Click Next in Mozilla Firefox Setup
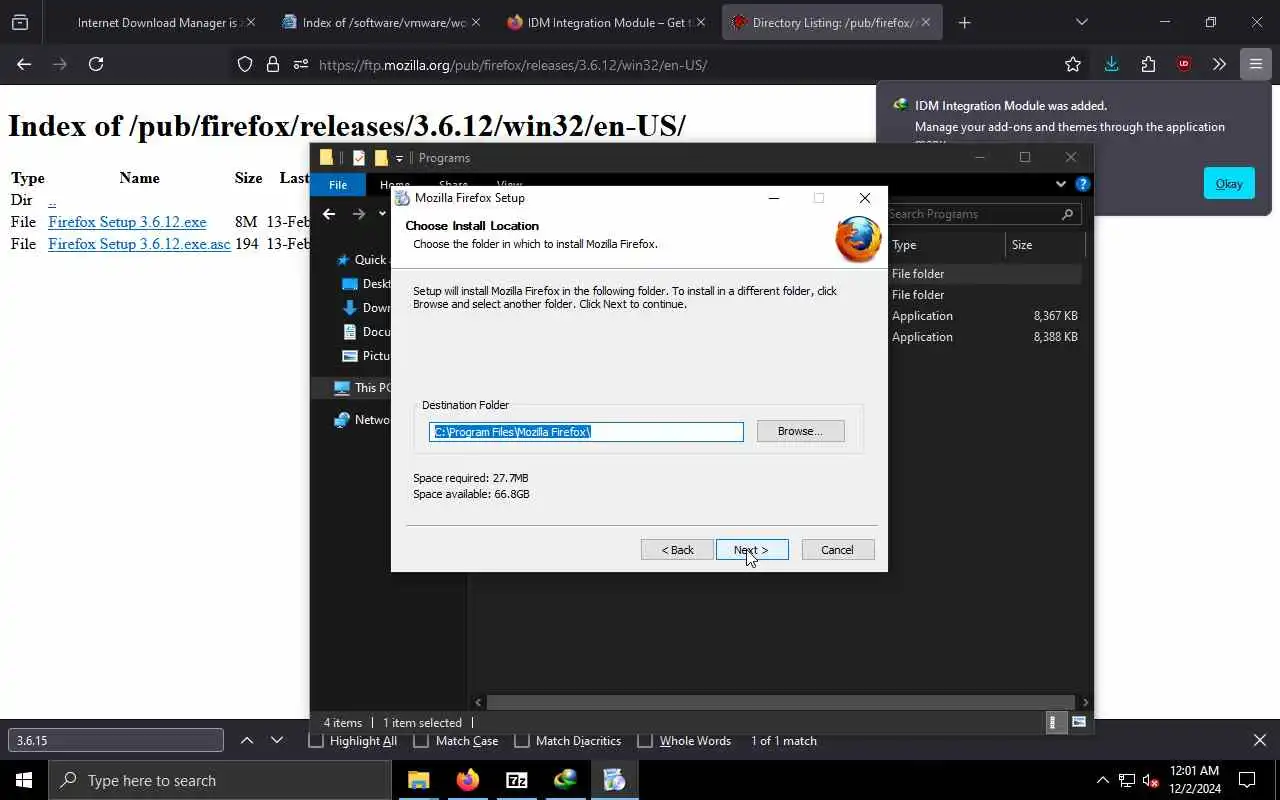 point(752,550)
